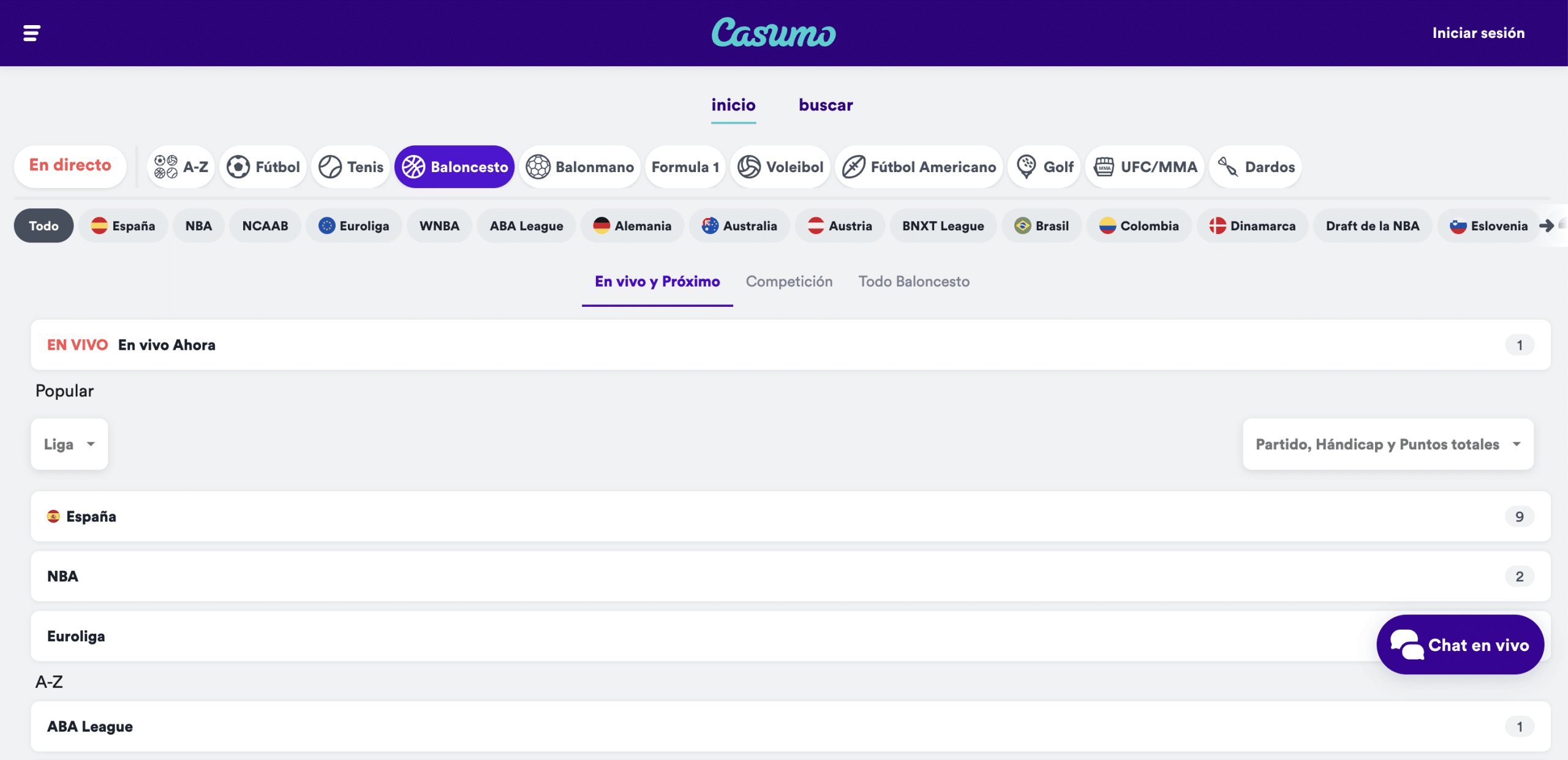Filter by Colombia flag chip
The width and height of the screenshot is (1568, 760).
click(1139, 226)
